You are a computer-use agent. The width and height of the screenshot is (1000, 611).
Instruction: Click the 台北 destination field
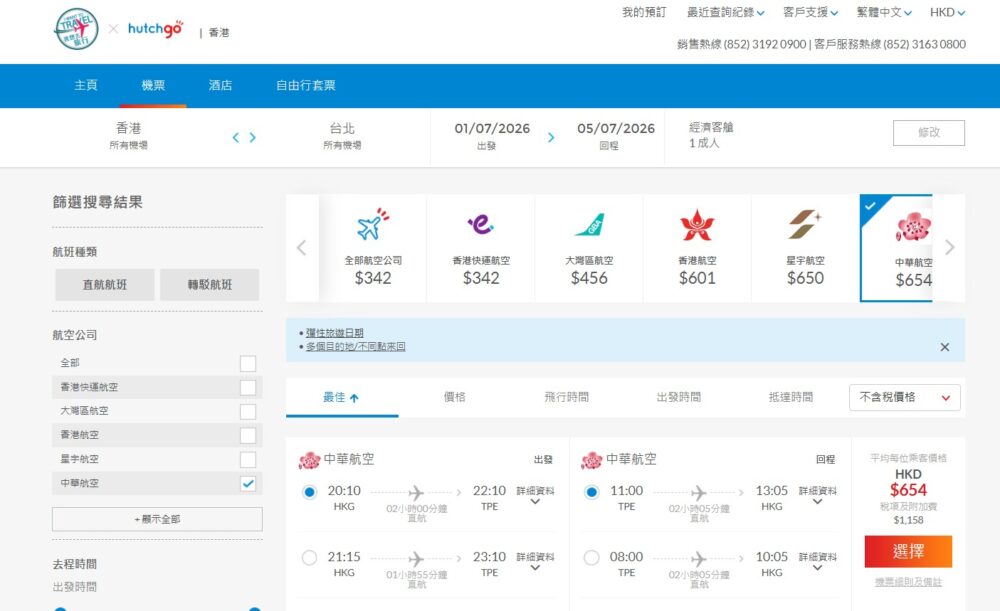pos(342,135)
